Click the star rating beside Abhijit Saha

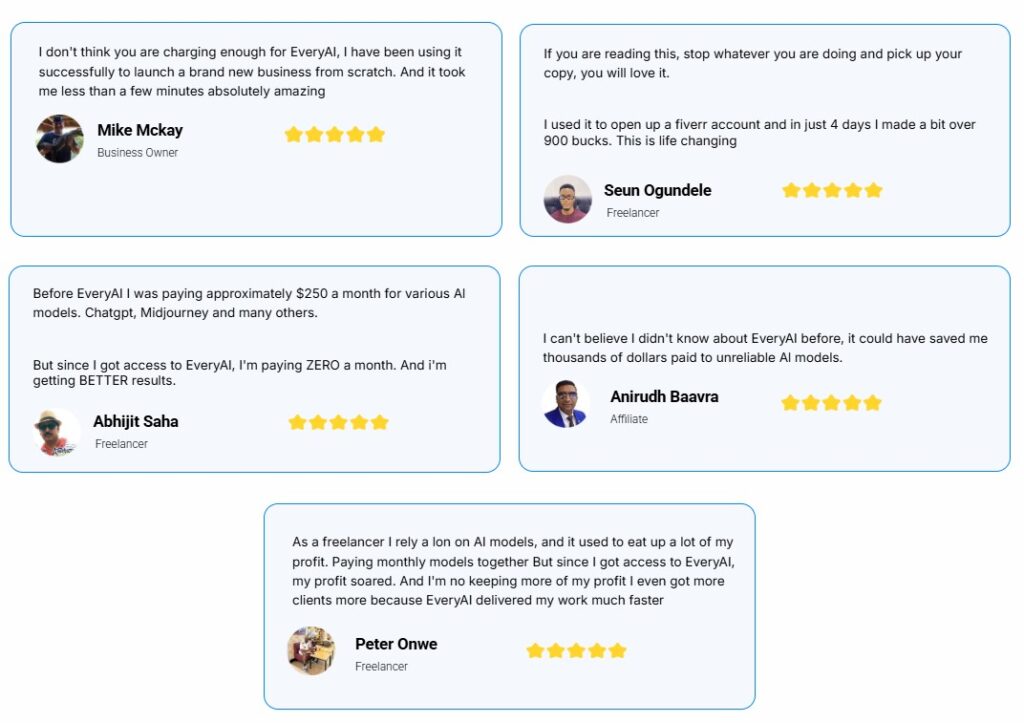pos(338,422)
